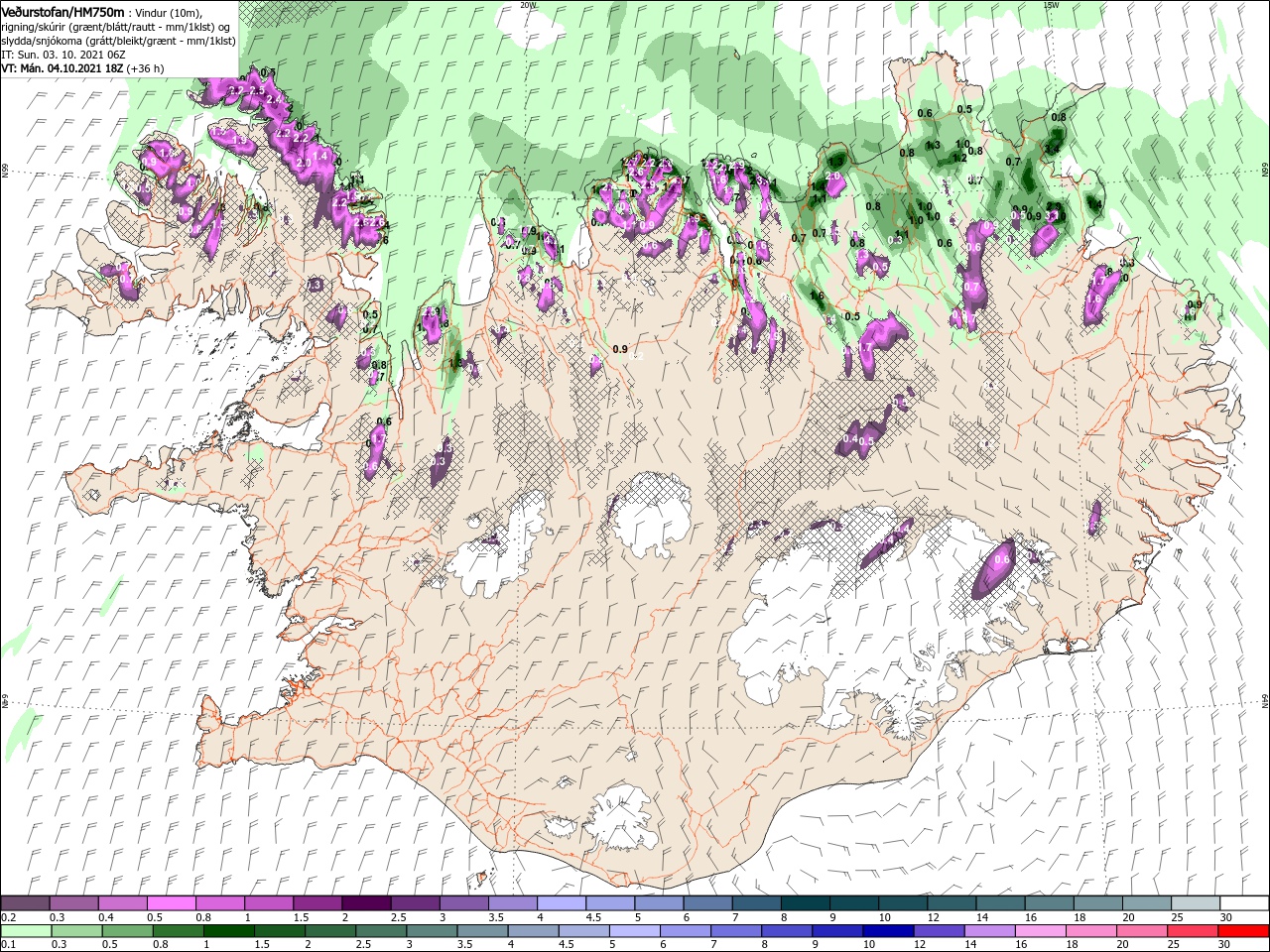Pick the snow-scale swatch starting at 0.8
Image resolution: width=1270 pixels, height=952 pixels.
(x=219, y=903)
